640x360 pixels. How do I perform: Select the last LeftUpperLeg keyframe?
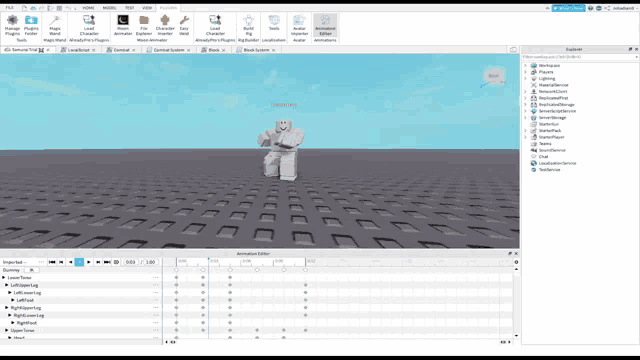pyautogui.click(x=305, y=285)
